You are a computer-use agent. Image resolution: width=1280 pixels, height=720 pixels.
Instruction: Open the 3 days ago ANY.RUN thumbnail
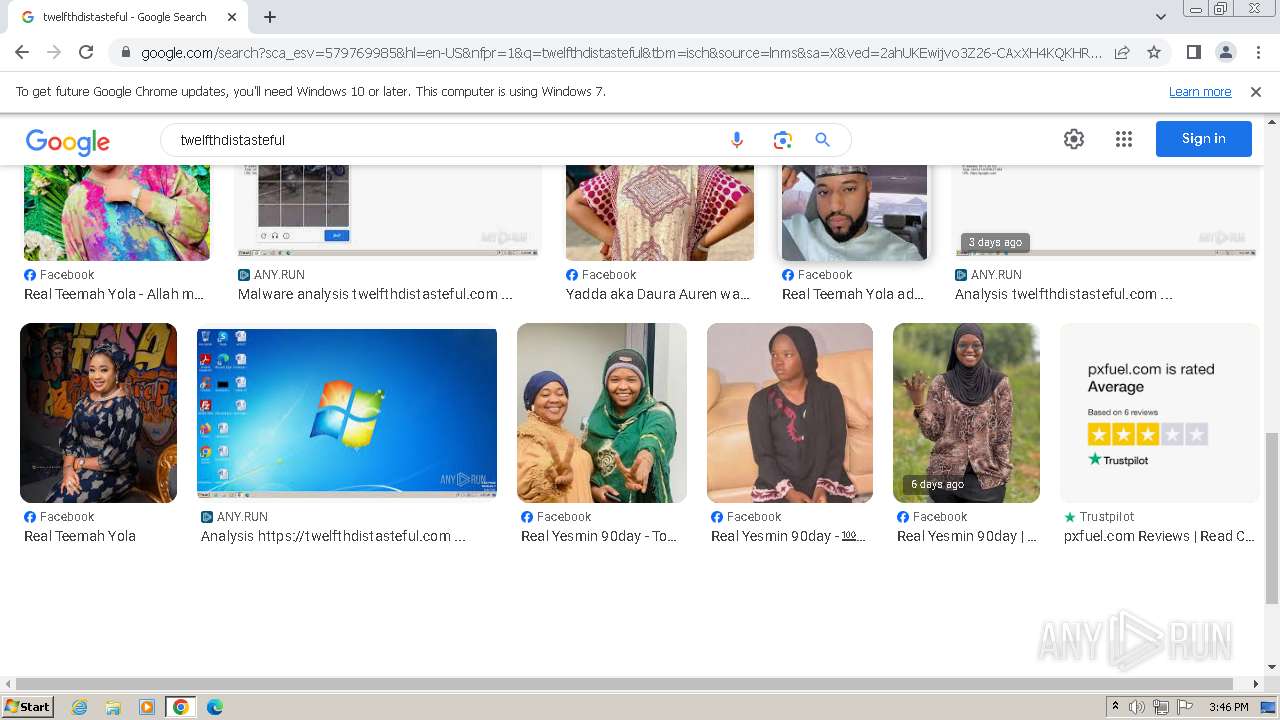coord(1105,210)
